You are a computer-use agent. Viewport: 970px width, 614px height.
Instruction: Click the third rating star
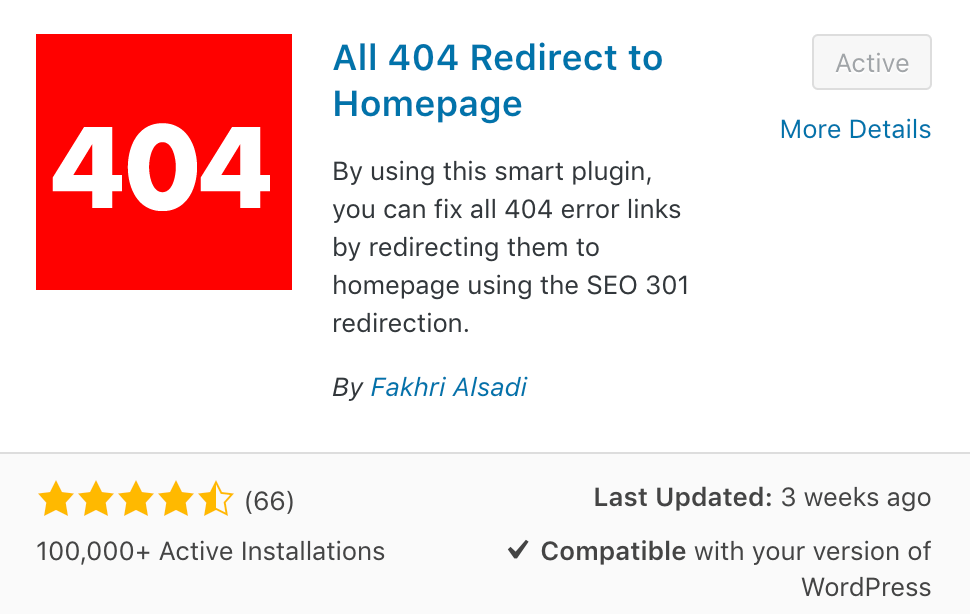coord(135,498)
